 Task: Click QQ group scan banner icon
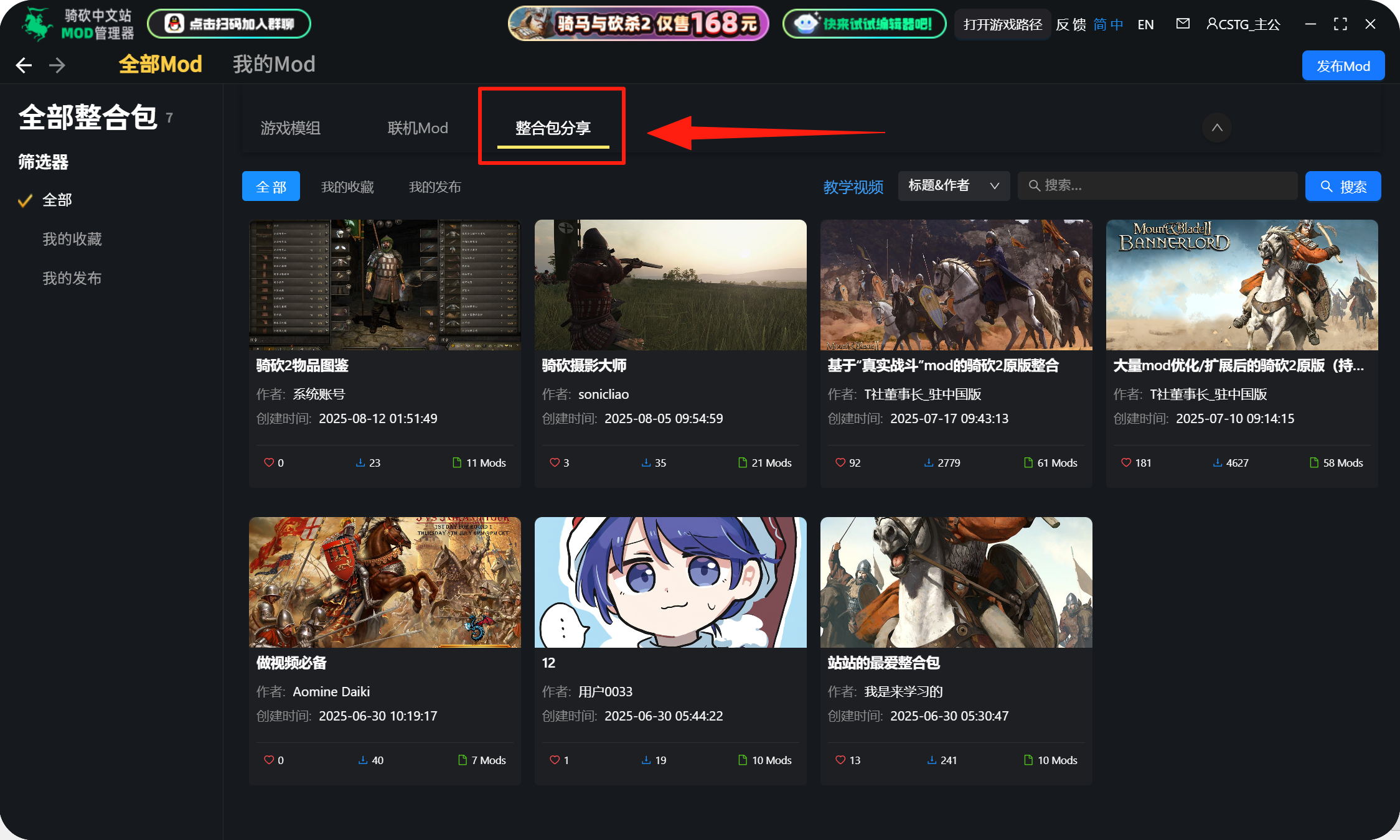point(175,24)
